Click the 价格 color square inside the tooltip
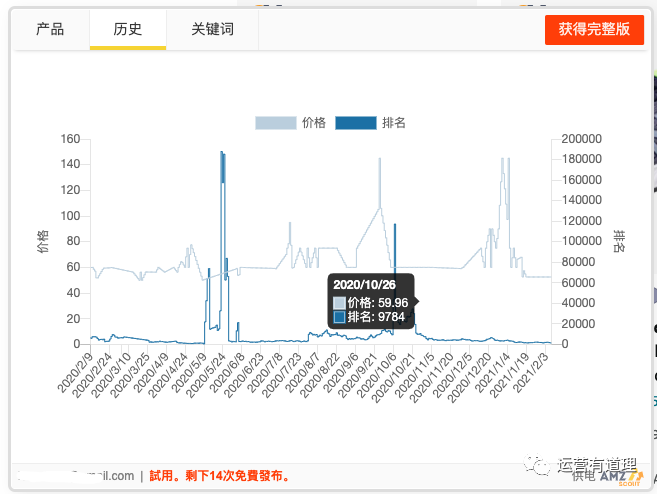Viewport: 657px width, 494px height. pos(340,302)
